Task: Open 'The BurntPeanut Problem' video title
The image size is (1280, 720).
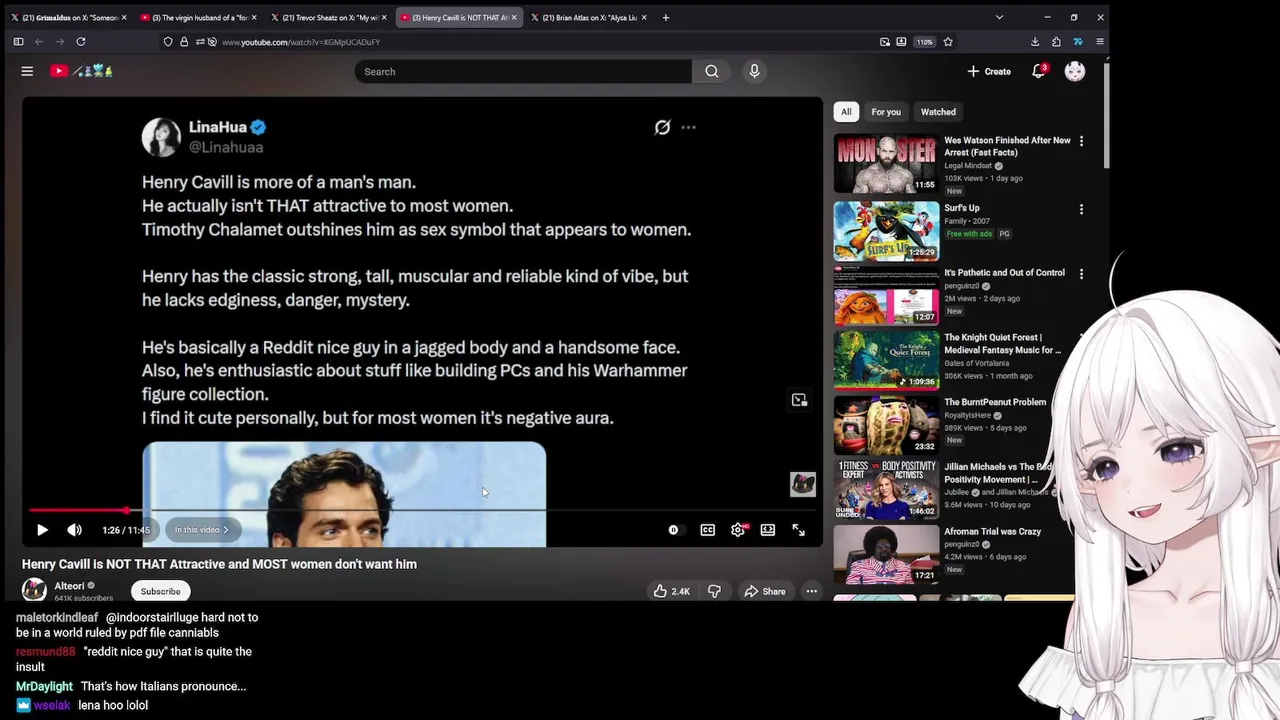Action: click(x=995, y=402)
